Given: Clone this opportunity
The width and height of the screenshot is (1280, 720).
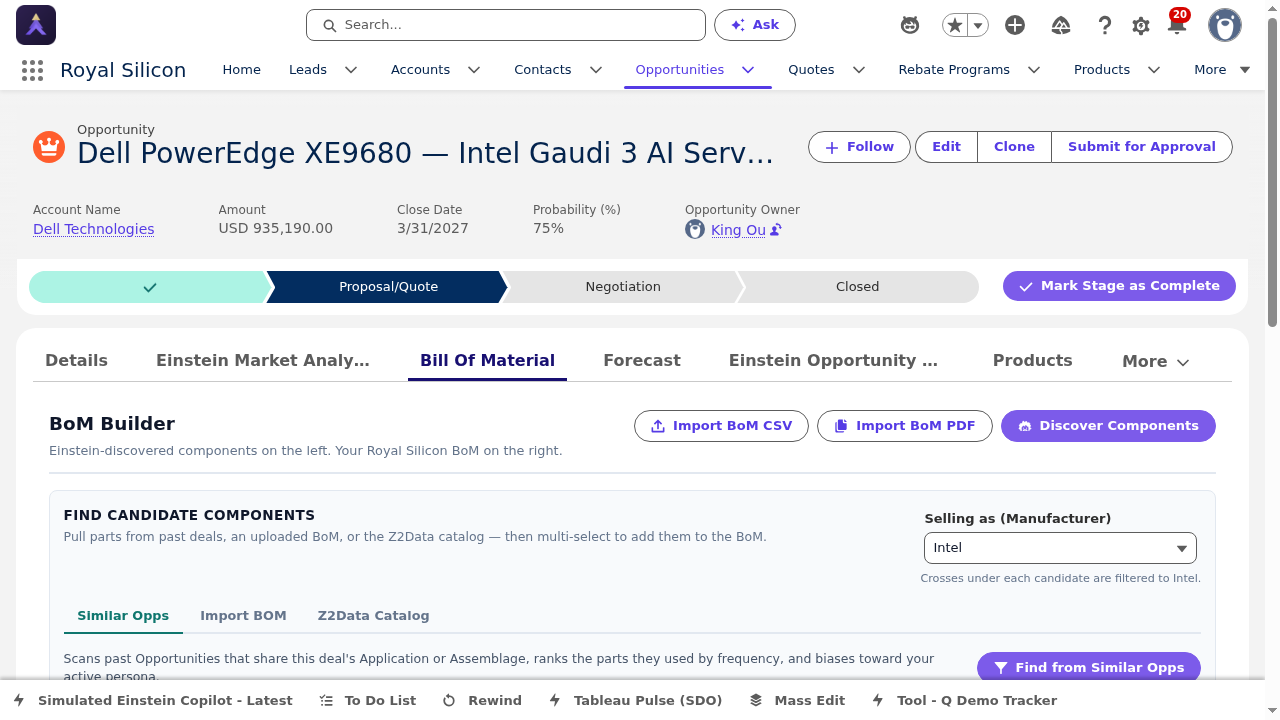Looking at the screenshot, I should [1014, 147].
